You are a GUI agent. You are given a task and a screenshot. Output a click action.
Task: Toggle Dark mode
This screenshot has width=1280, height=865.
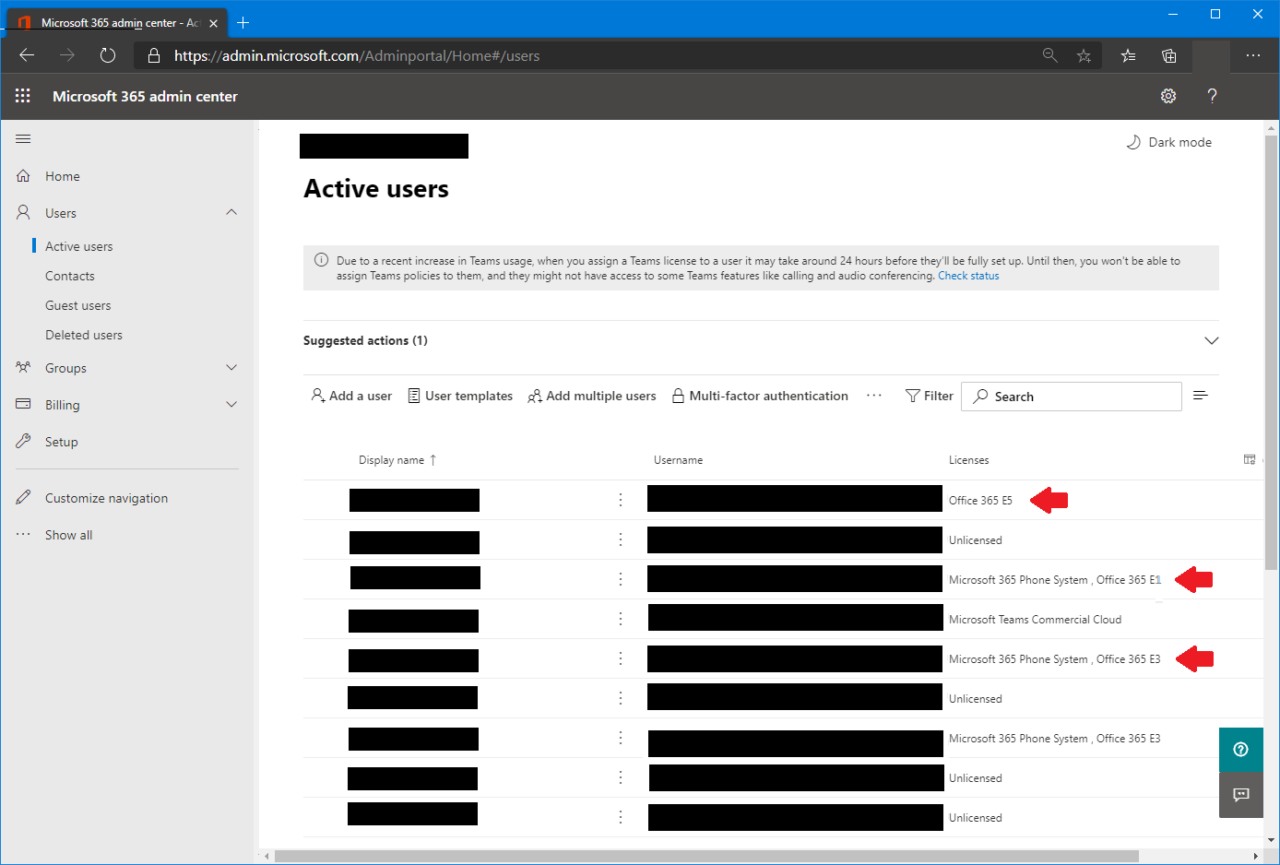coord(1168,142)
